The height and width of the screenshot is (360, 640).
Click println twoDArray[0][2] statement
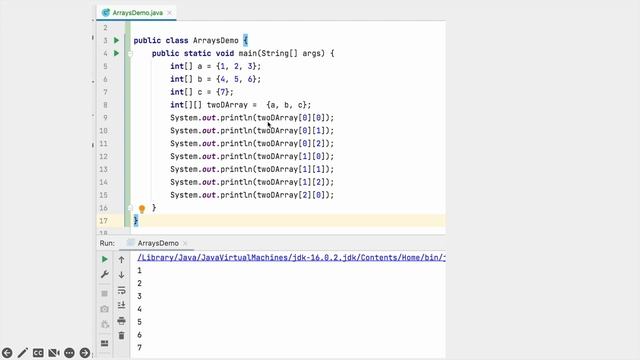pyautogui.click(x=252, y=144)
